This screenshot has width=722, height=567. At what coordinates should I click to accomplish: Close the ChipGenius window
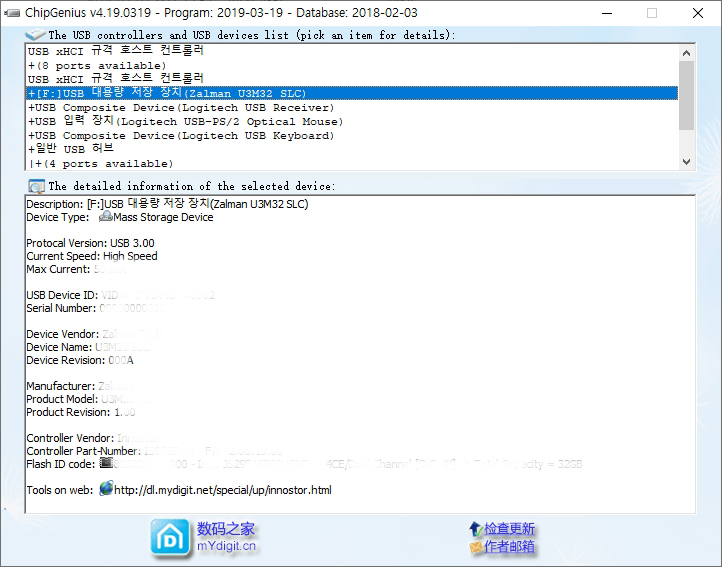(x=698, y=13)
